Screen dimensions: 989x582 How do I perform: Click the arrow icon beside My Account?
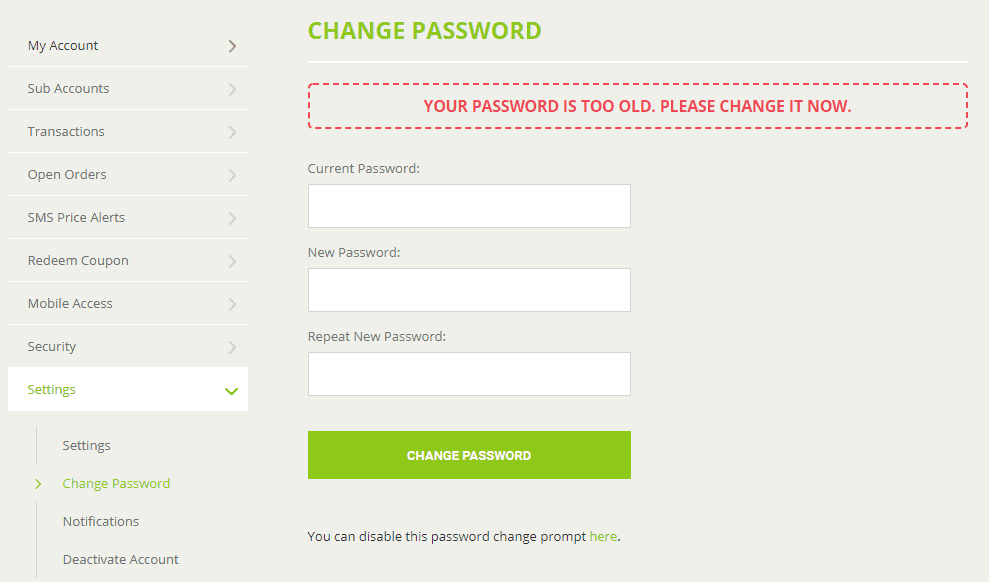click(232, 46)
